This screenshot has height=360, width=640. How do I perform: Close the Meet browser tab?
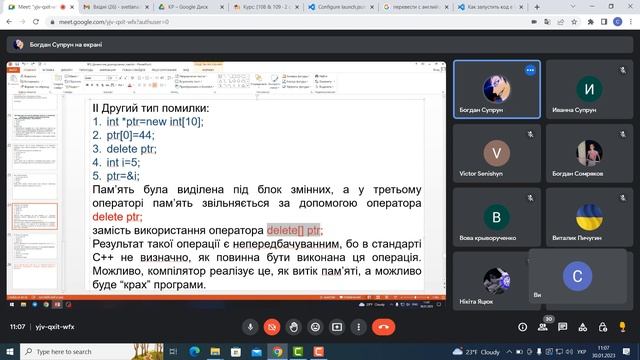pos(72,7)
